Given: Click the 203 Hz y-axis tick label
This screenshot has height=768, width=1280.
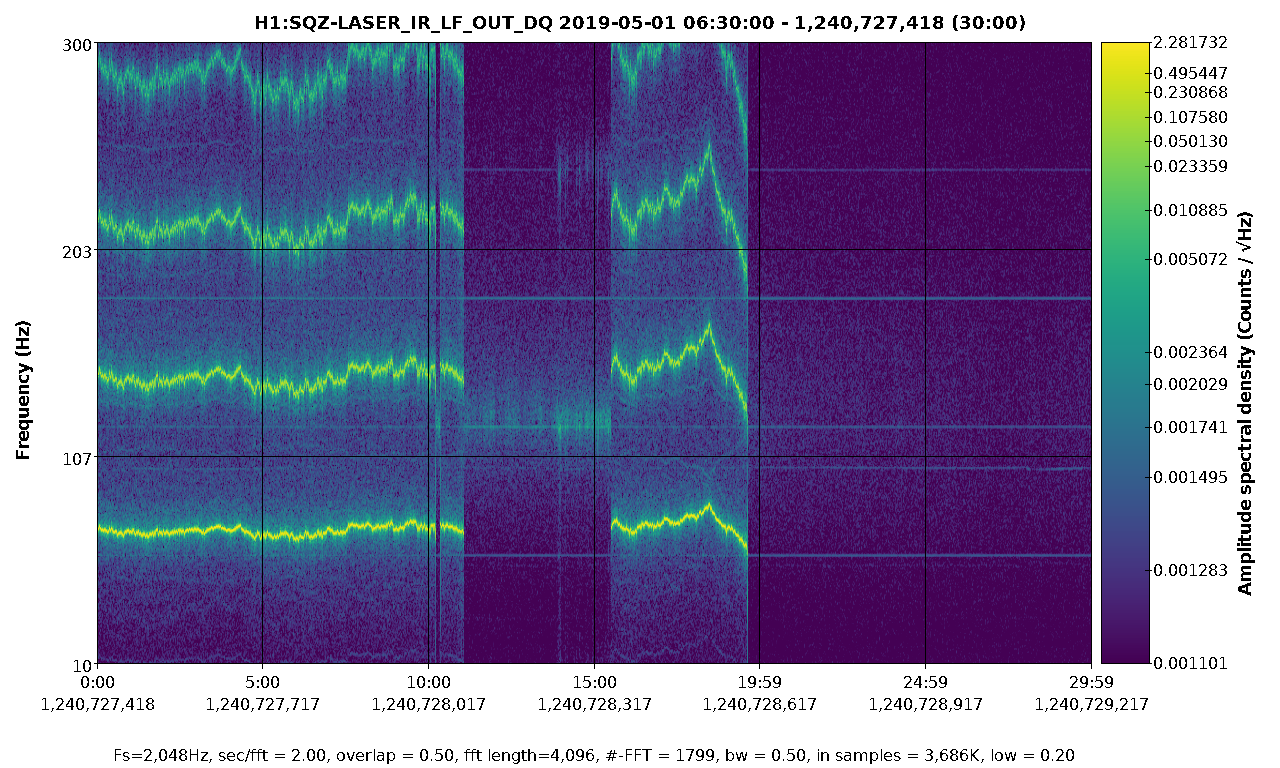Looking at the screenshot, I should [x=79, y=251].
